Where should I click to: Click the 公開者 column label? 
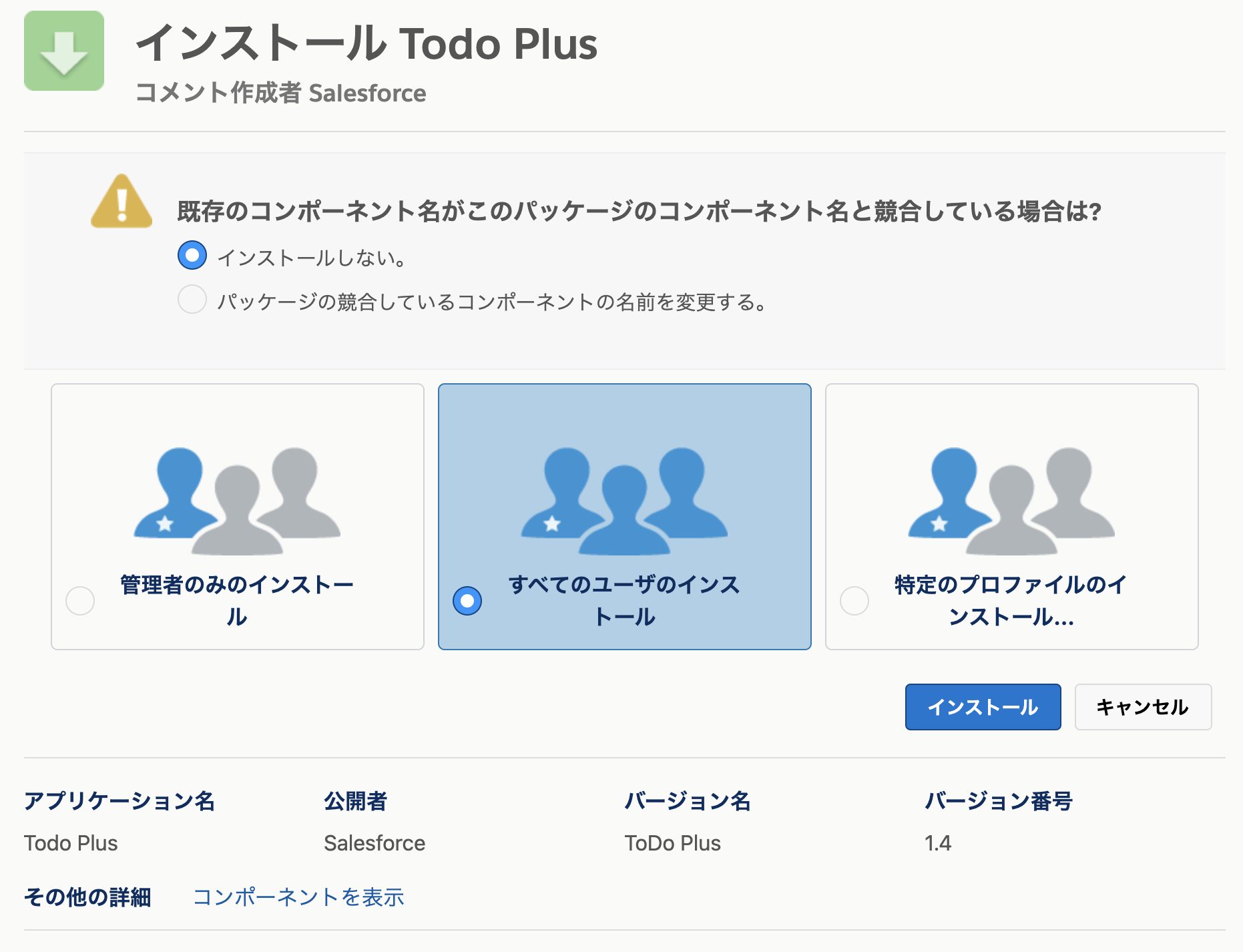(x=356, y=800)
